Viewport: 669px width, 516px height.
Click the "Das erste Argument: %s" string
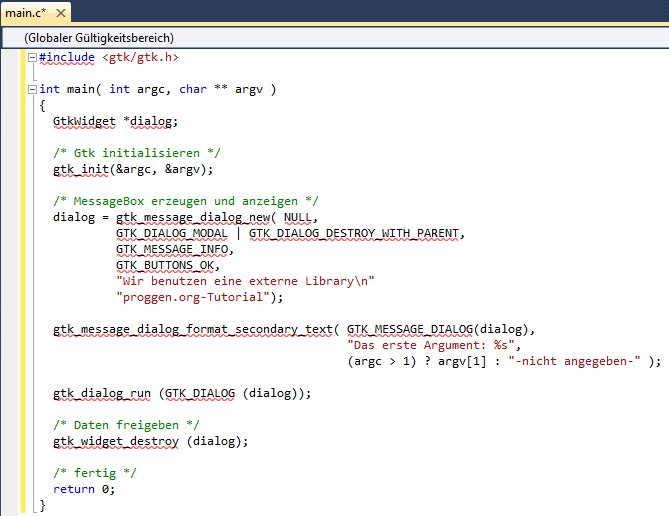pyautogui.click(x=431, y=345)
